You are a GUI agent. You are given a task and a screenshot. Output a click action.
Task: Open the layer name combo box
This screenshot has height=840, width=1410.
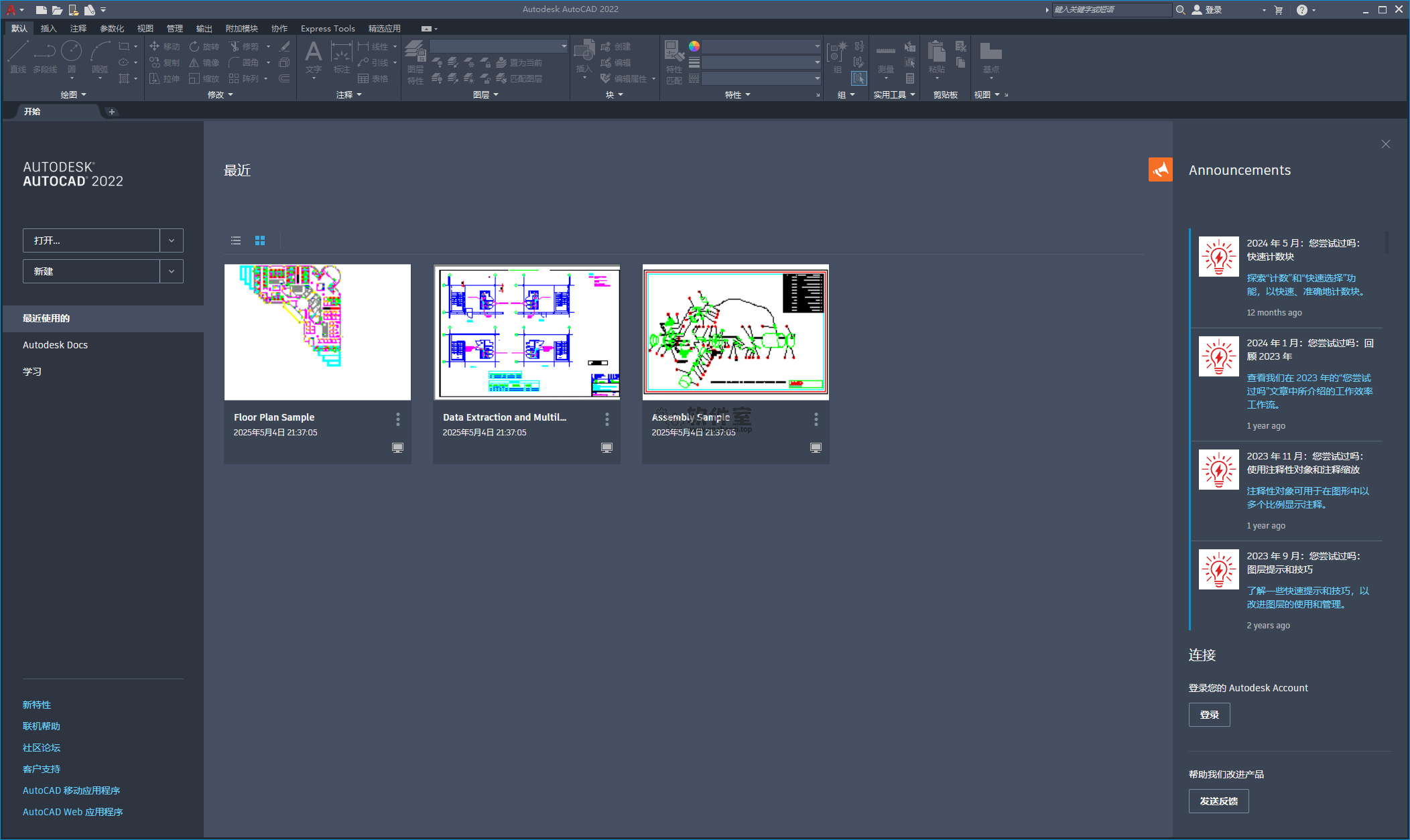coord(499,46)
